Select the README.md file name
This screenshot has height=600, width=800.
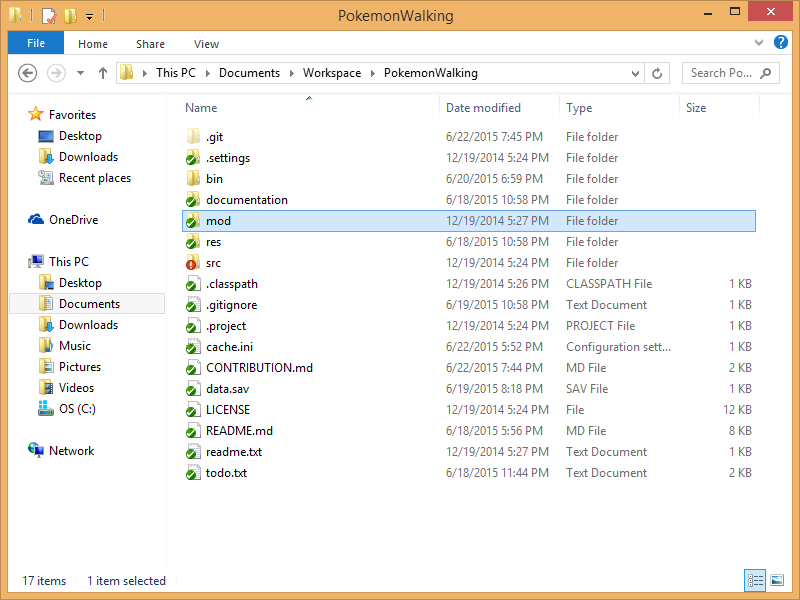(x=239, y=431)
